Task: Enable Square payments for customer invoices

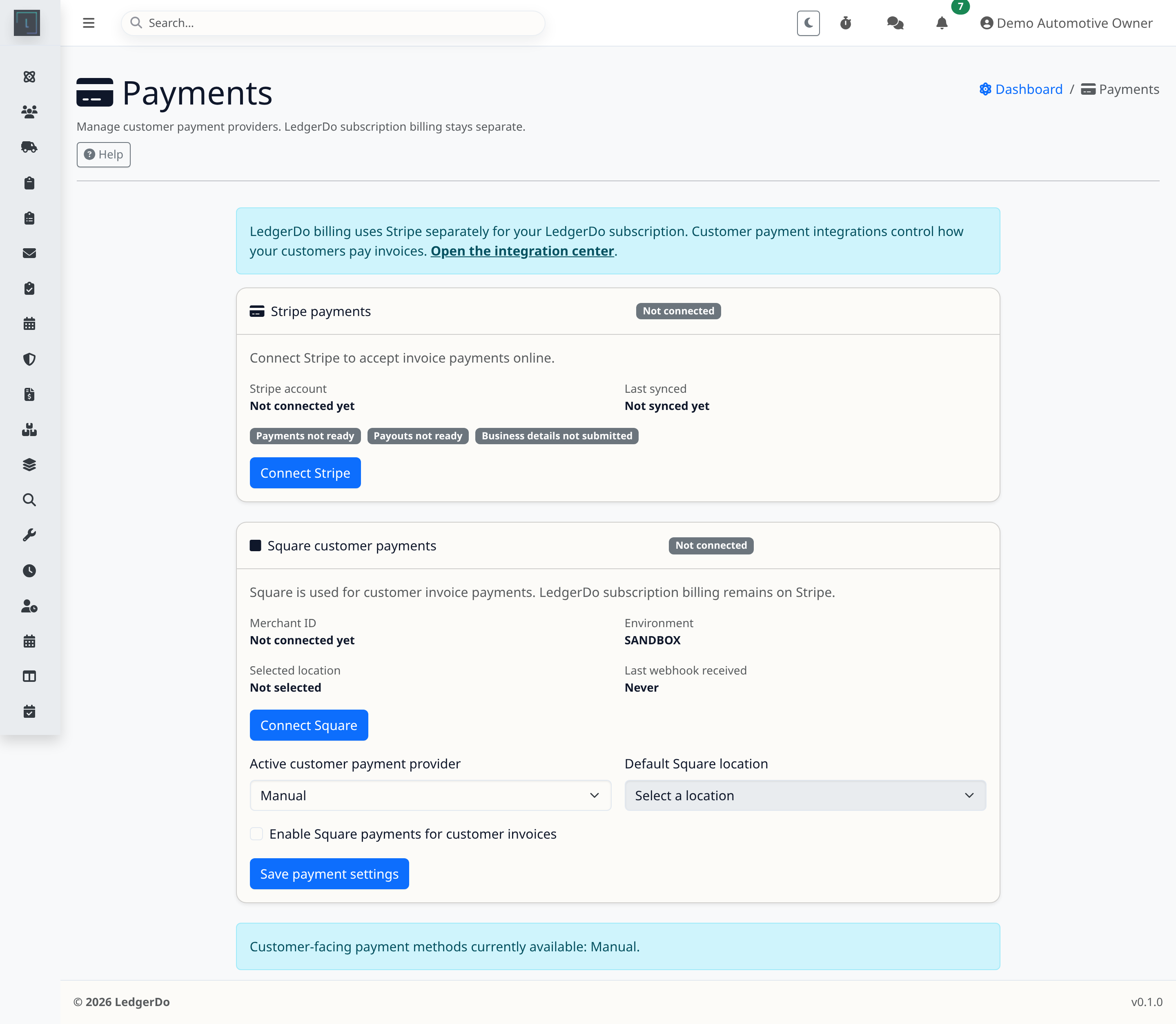Action: click(256, 834)
